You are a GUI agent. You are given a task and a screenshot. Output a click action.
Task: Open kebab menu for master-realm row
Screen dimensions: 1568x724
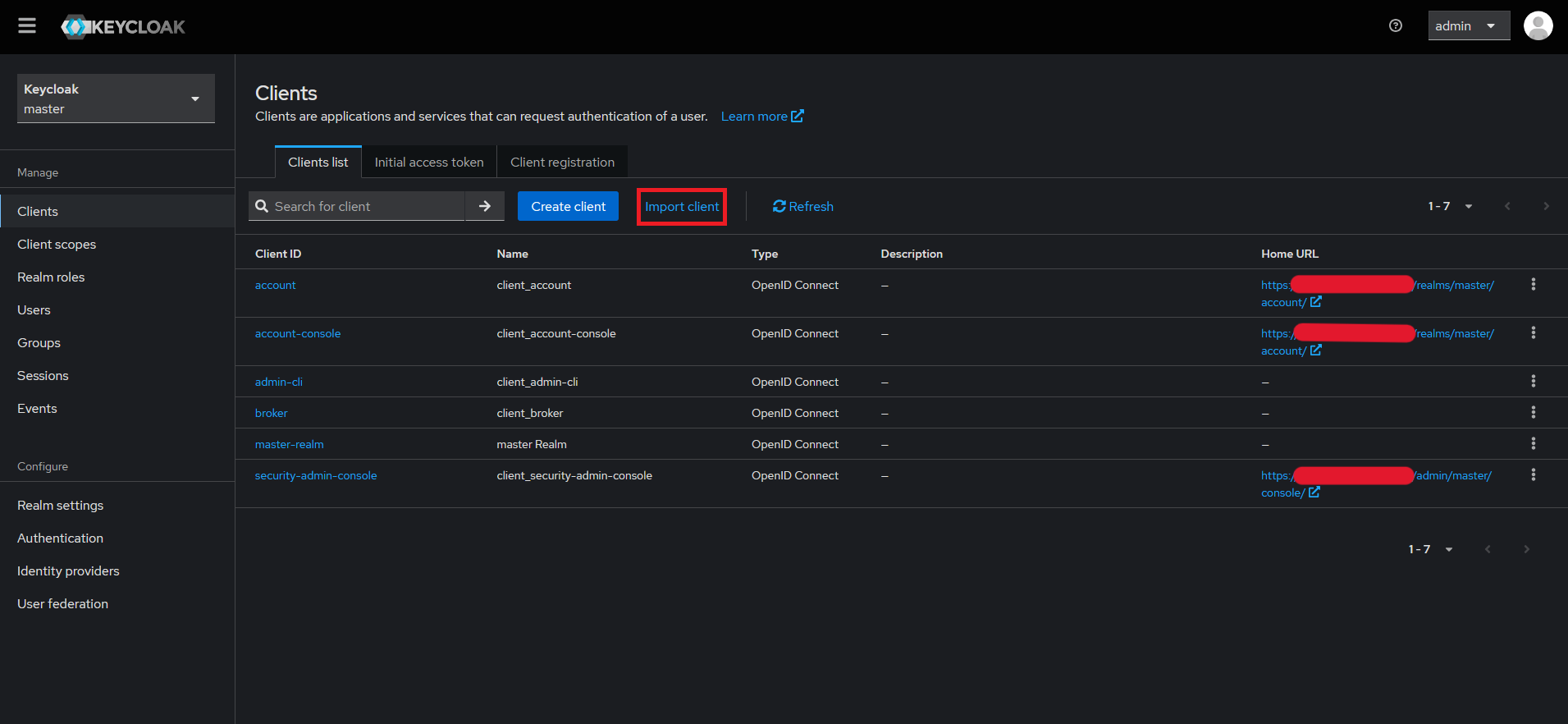[1533, 443]
